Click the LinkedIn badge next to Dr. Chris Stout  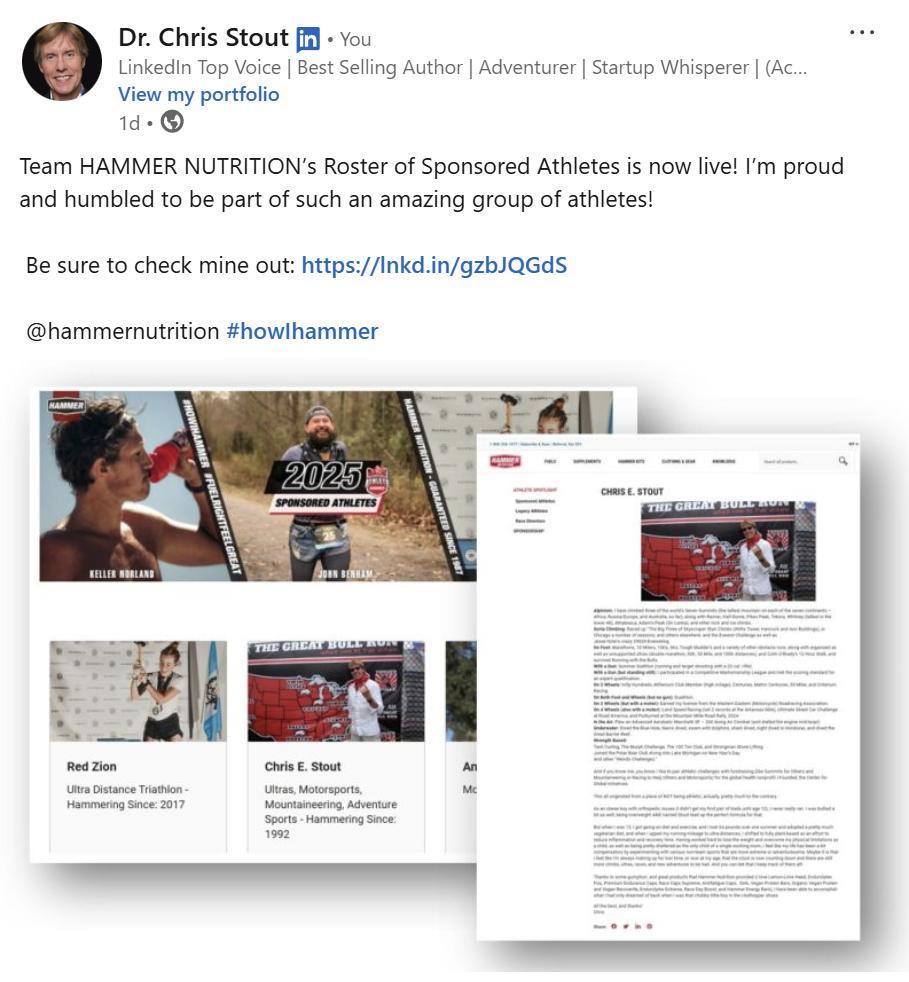(308, 39)
